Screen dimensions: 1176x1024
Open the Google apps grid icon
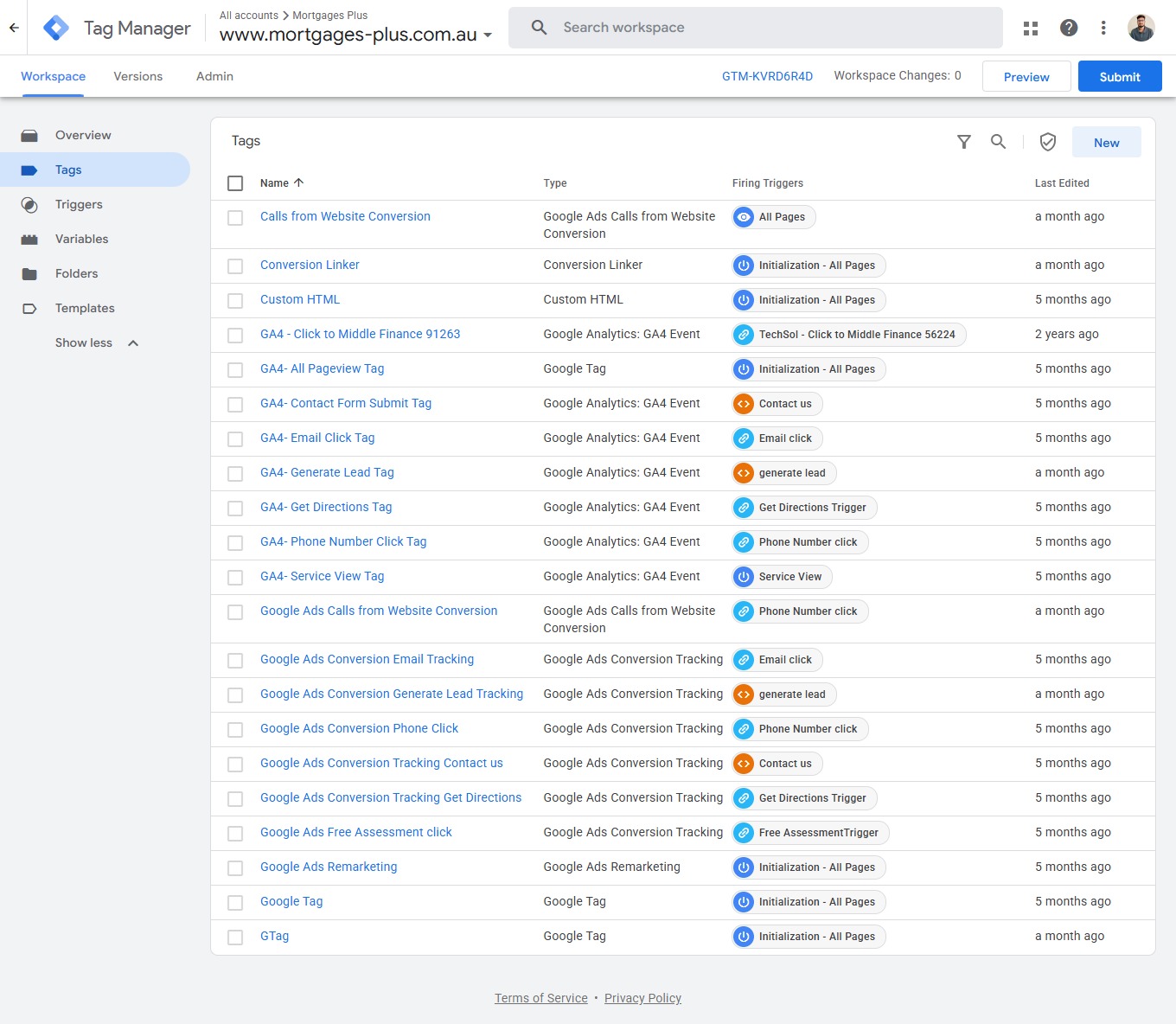[x=1031, y=28]
